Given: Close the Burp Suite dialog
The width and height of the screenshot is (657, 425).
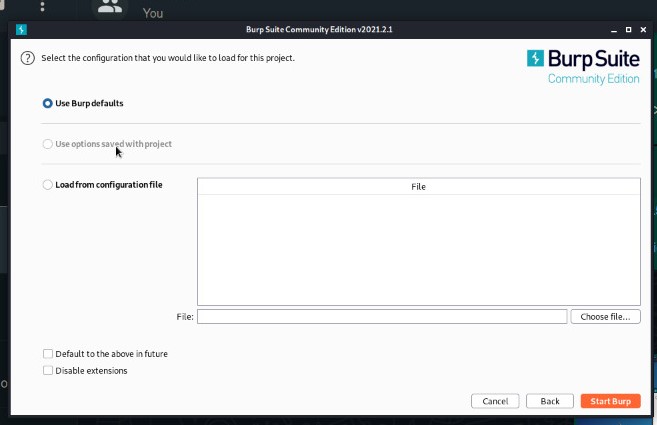Looking at the screenshot, I should click(x=643, y=29).
